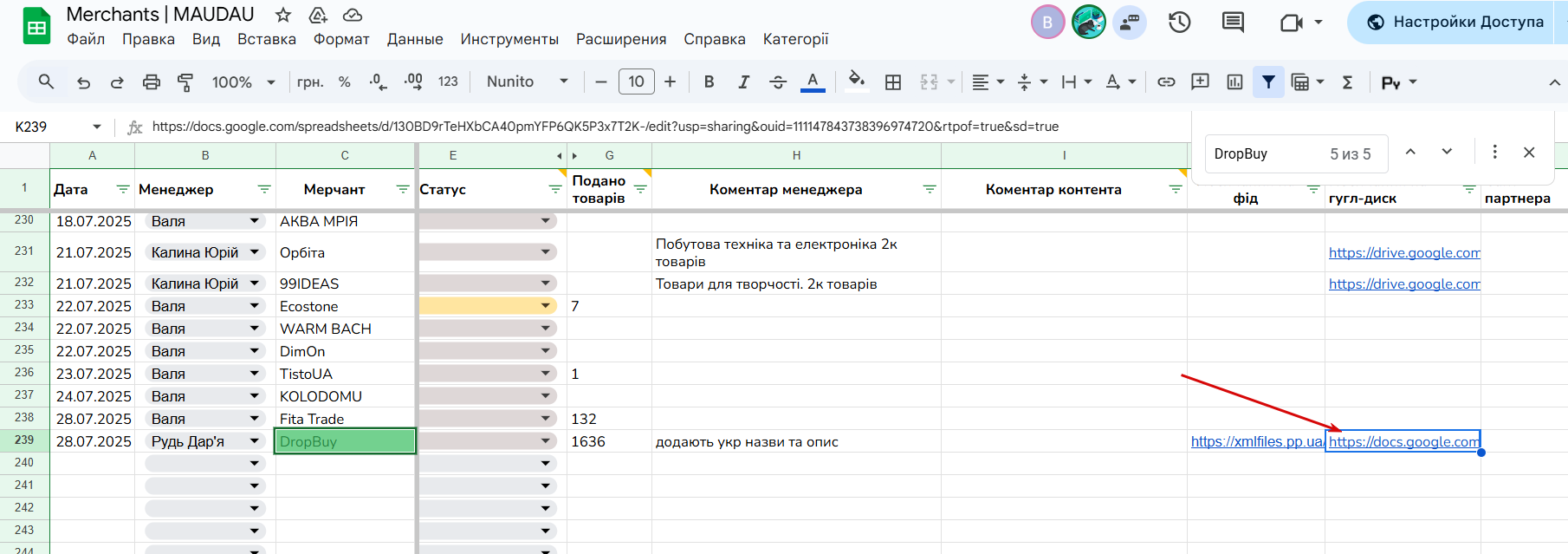
Task: Increase decimal places
Action: [413, 81]
